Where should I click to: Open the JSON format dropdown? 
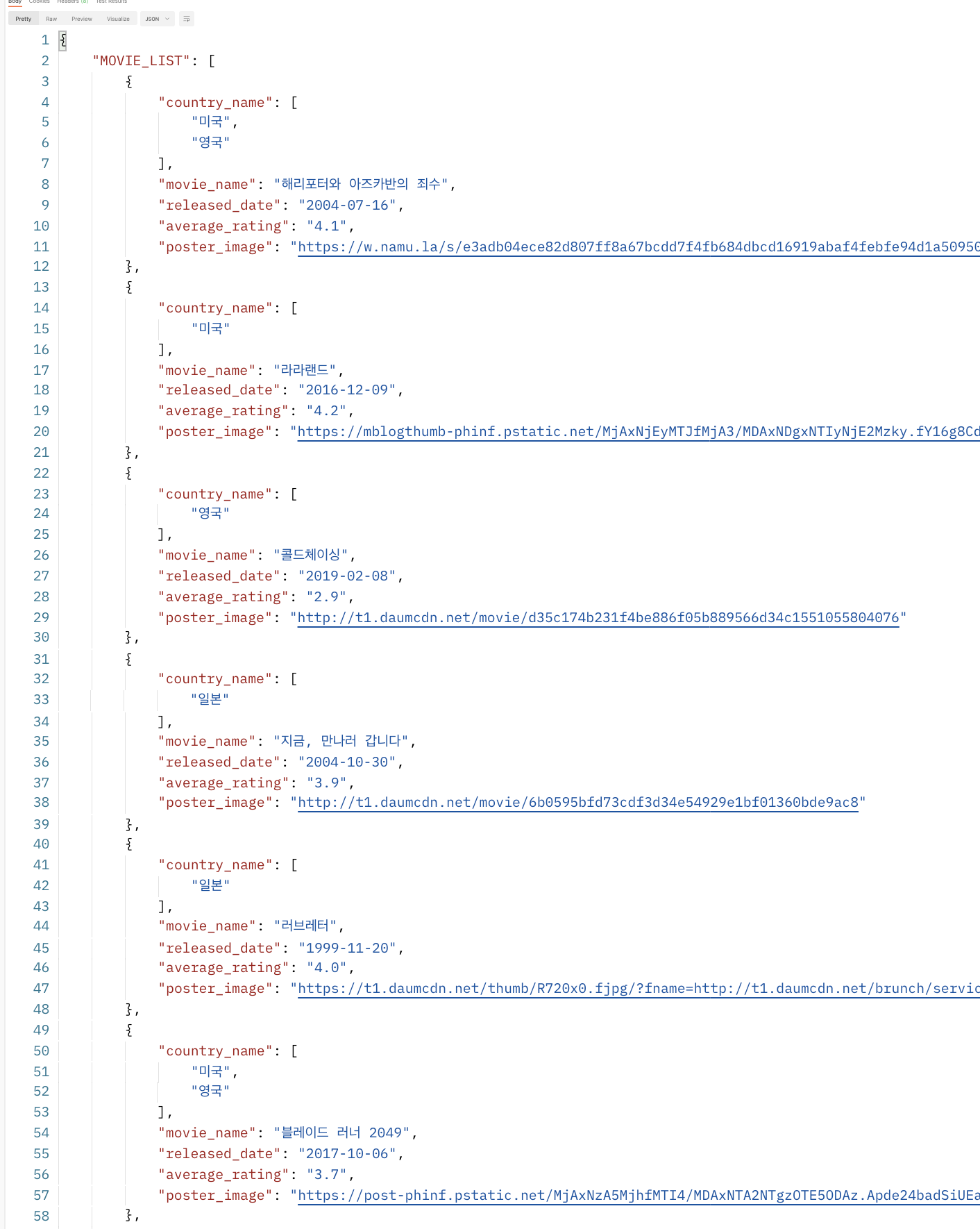click(x=158, y=19)
